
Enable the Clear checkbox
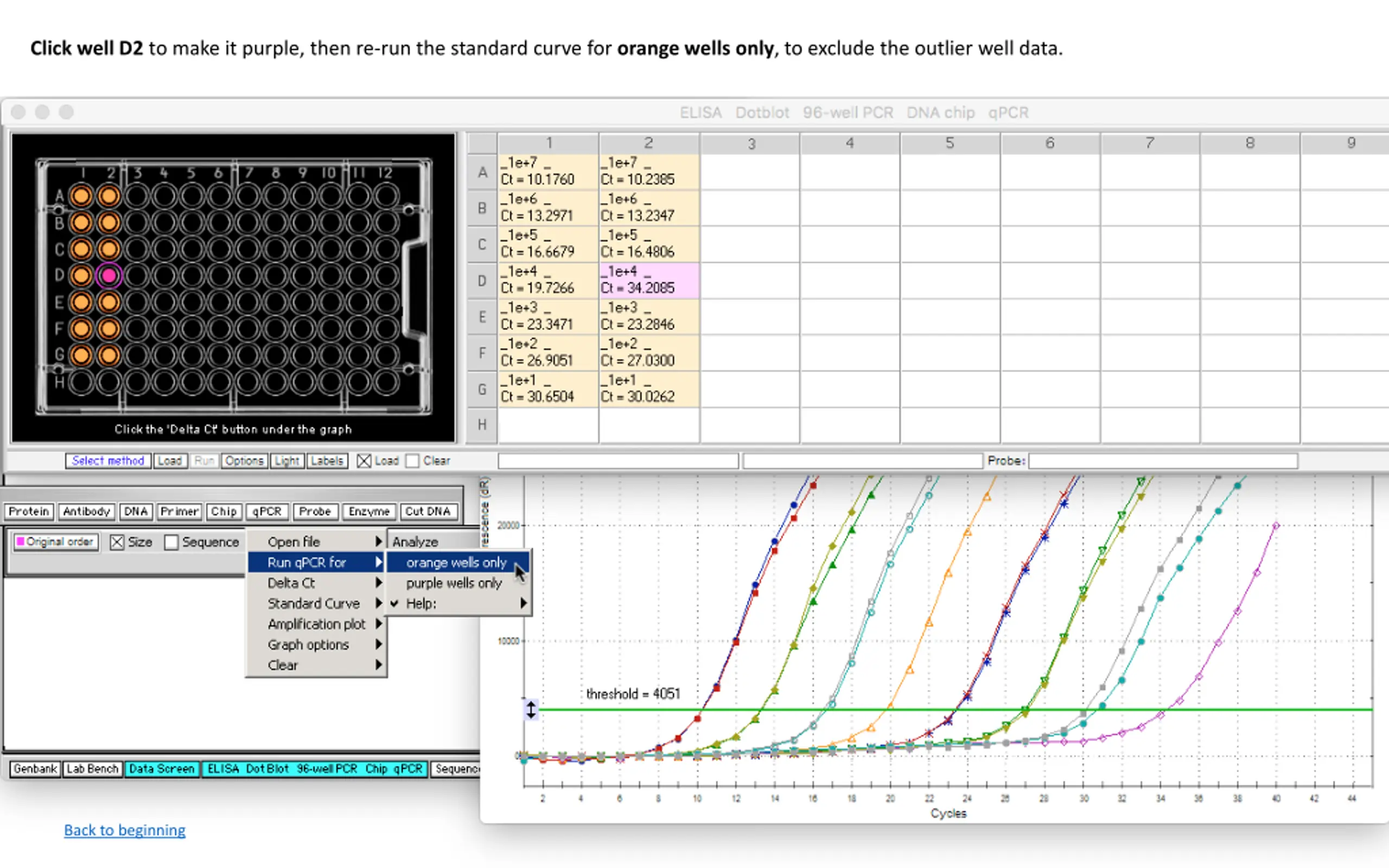pos(412,461)
